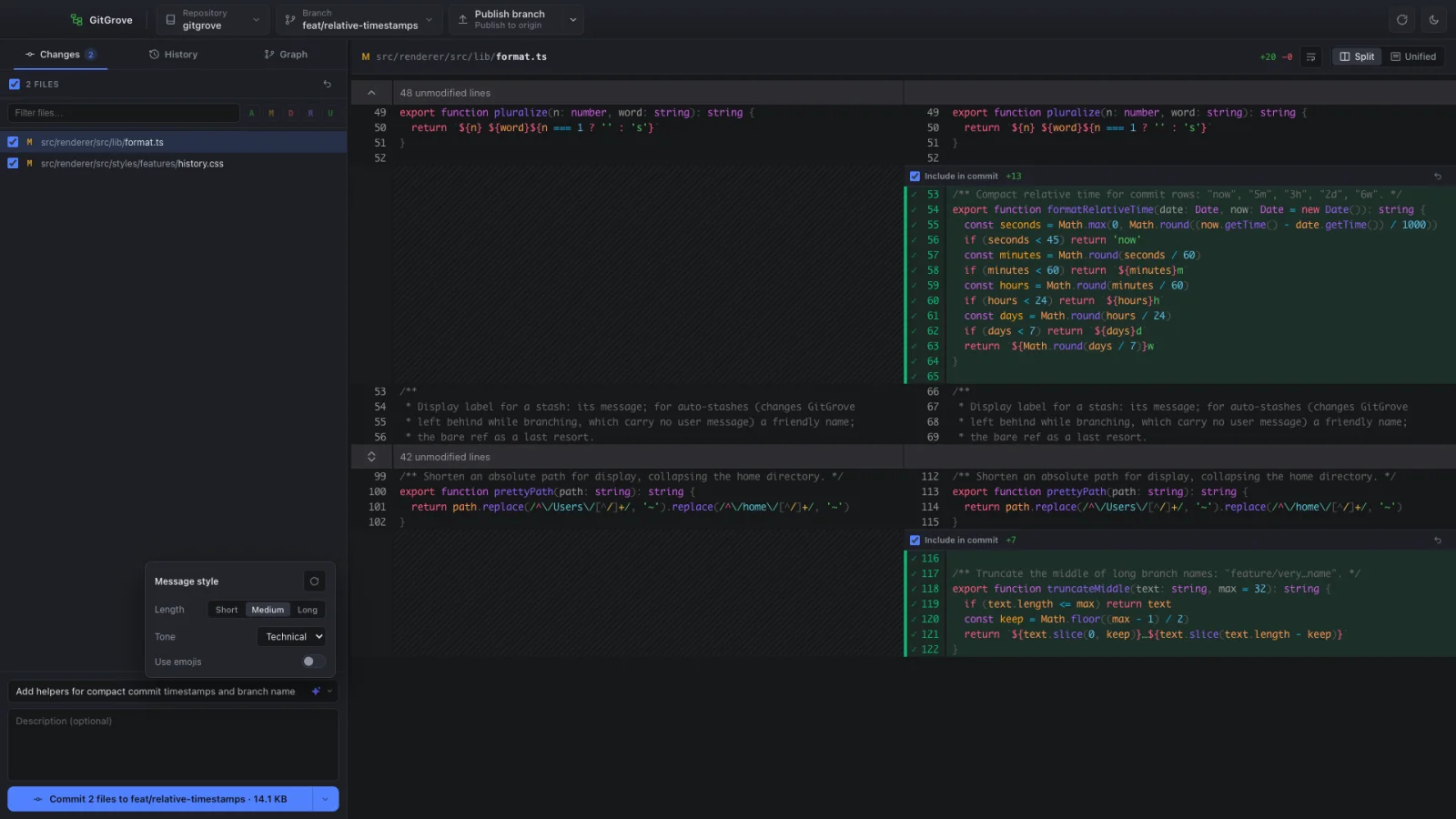The width and height of the screenshot is (1456, 819).
Task: Open the Branch feat/relative-timestamps dropdown
Action: click(x=360, y=19)
